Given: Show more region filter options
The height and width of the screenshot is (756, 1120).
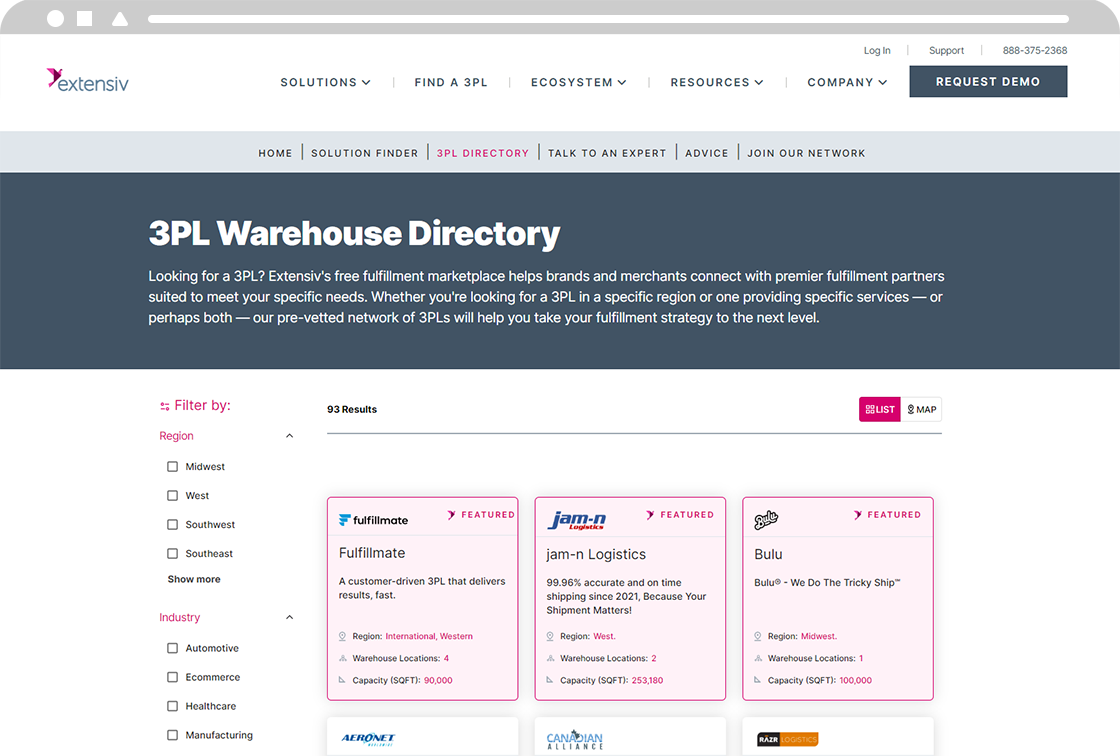Looking at the screenshot, I should [x=194, y=579].
